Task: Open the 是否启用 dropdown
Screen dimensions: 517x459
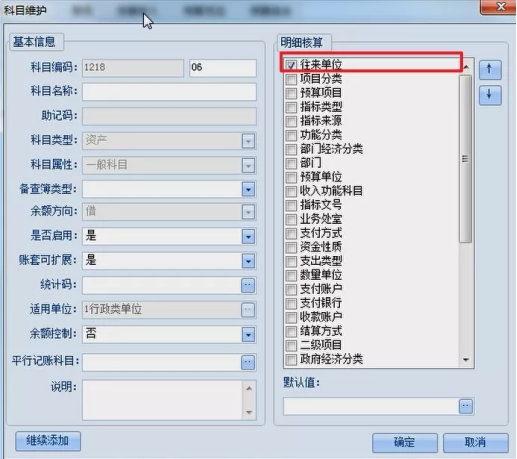Action: pos(248,237)
